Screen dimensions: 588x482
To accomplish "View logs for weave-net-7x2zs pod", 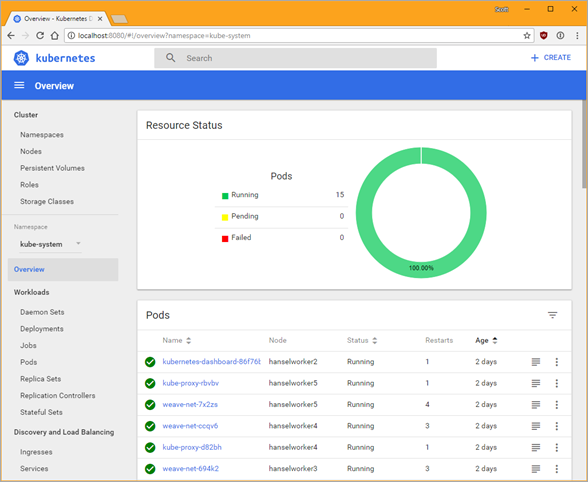I will [536, 405].
